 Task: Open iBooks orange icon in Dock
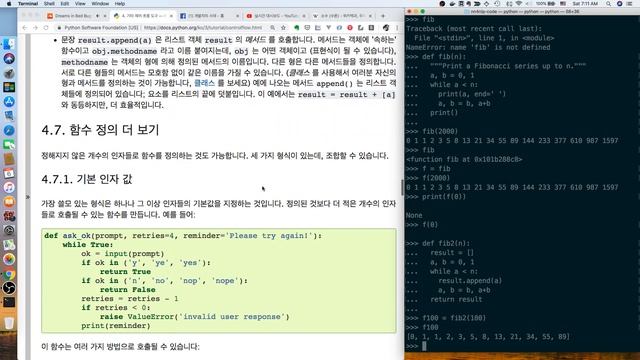click(9, 202)
